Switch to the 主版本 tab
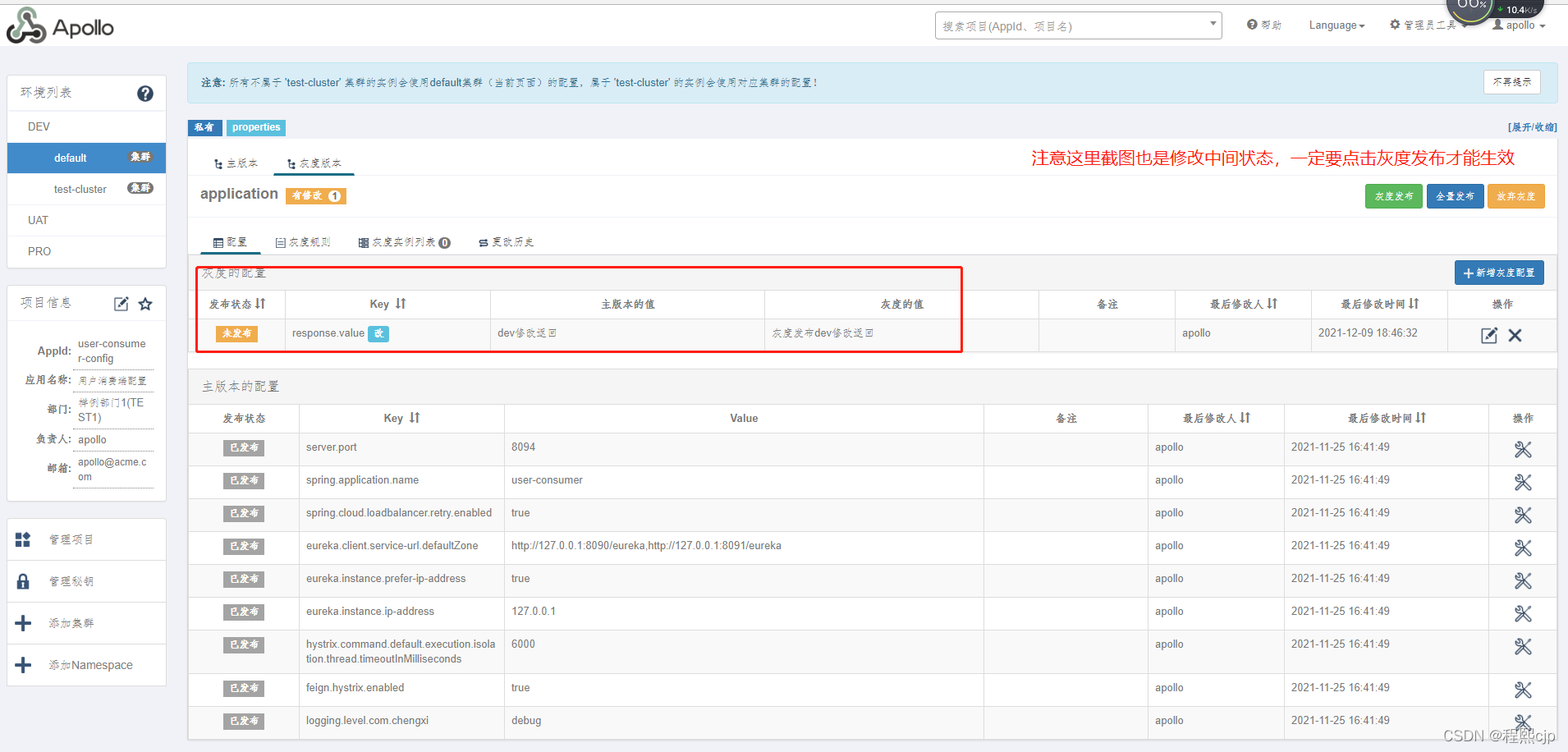This screenshot has width=1568, height=752. (x=235, y=163)
